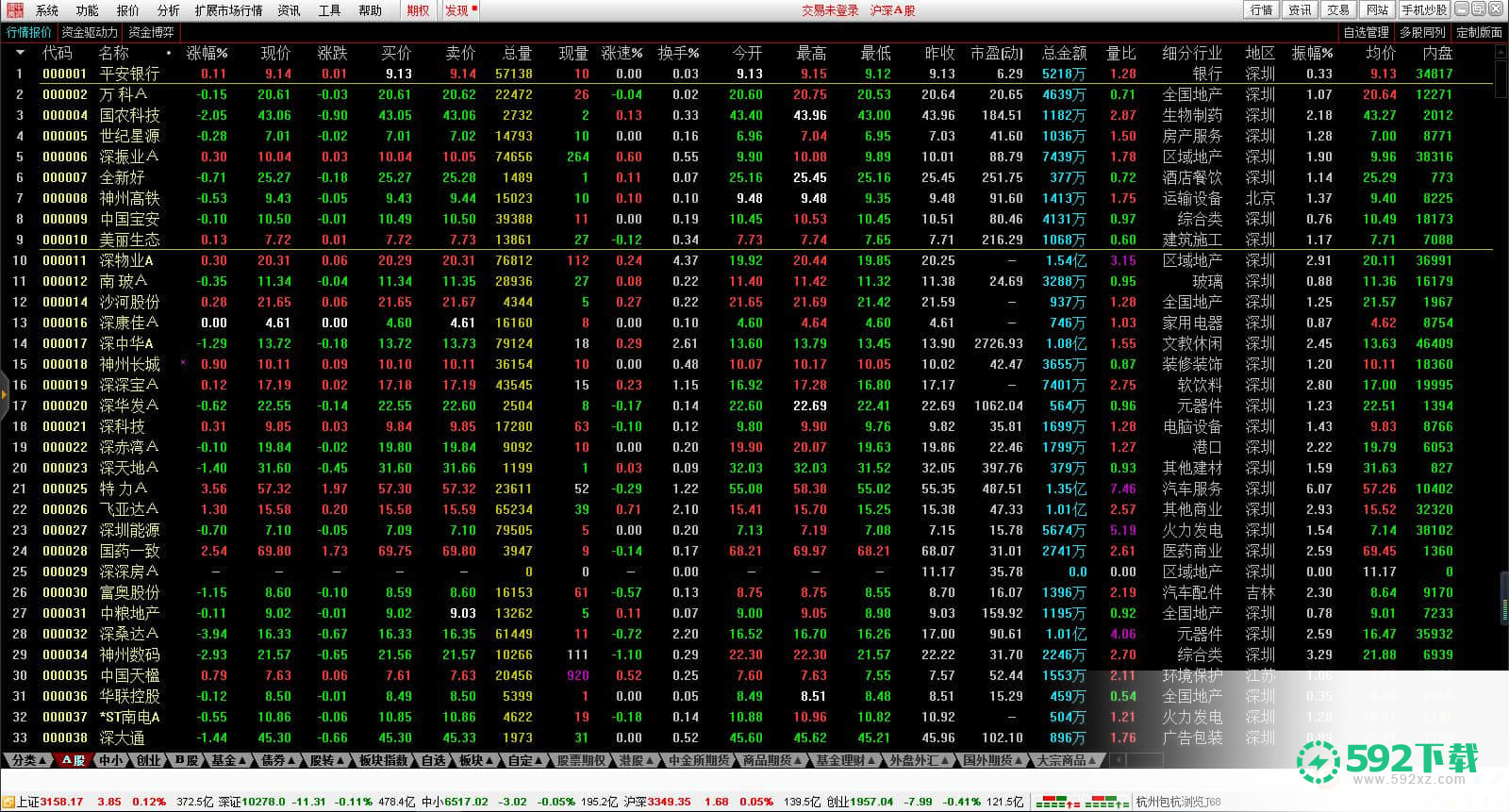
Task: Expand the 分类 bottom tab menu
Action: (28, 760)
